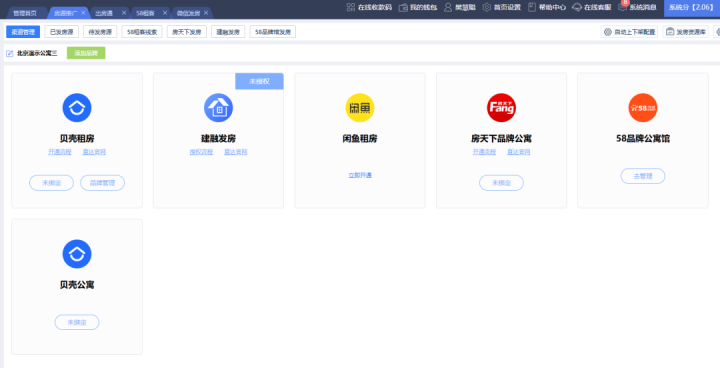The height and width of the screenshot is (368, 720).
Task: Click the 房天下品牌公寓 card title
Action: (501, 138)
